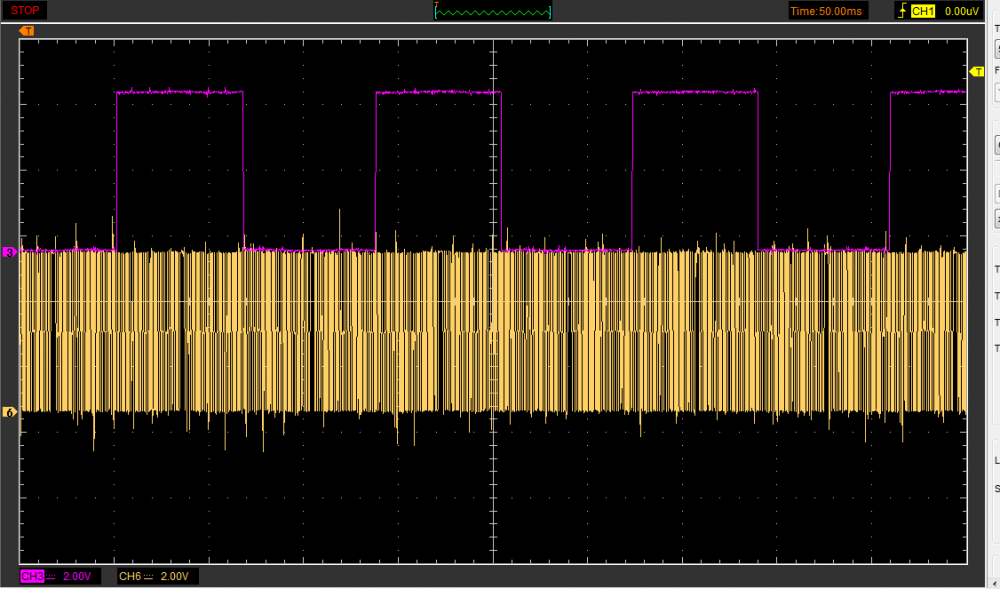The height and width of the screenshot is (589, 1000).
Task: Select the yellow CH1 trigger source badge
Action: pos(922,11)
